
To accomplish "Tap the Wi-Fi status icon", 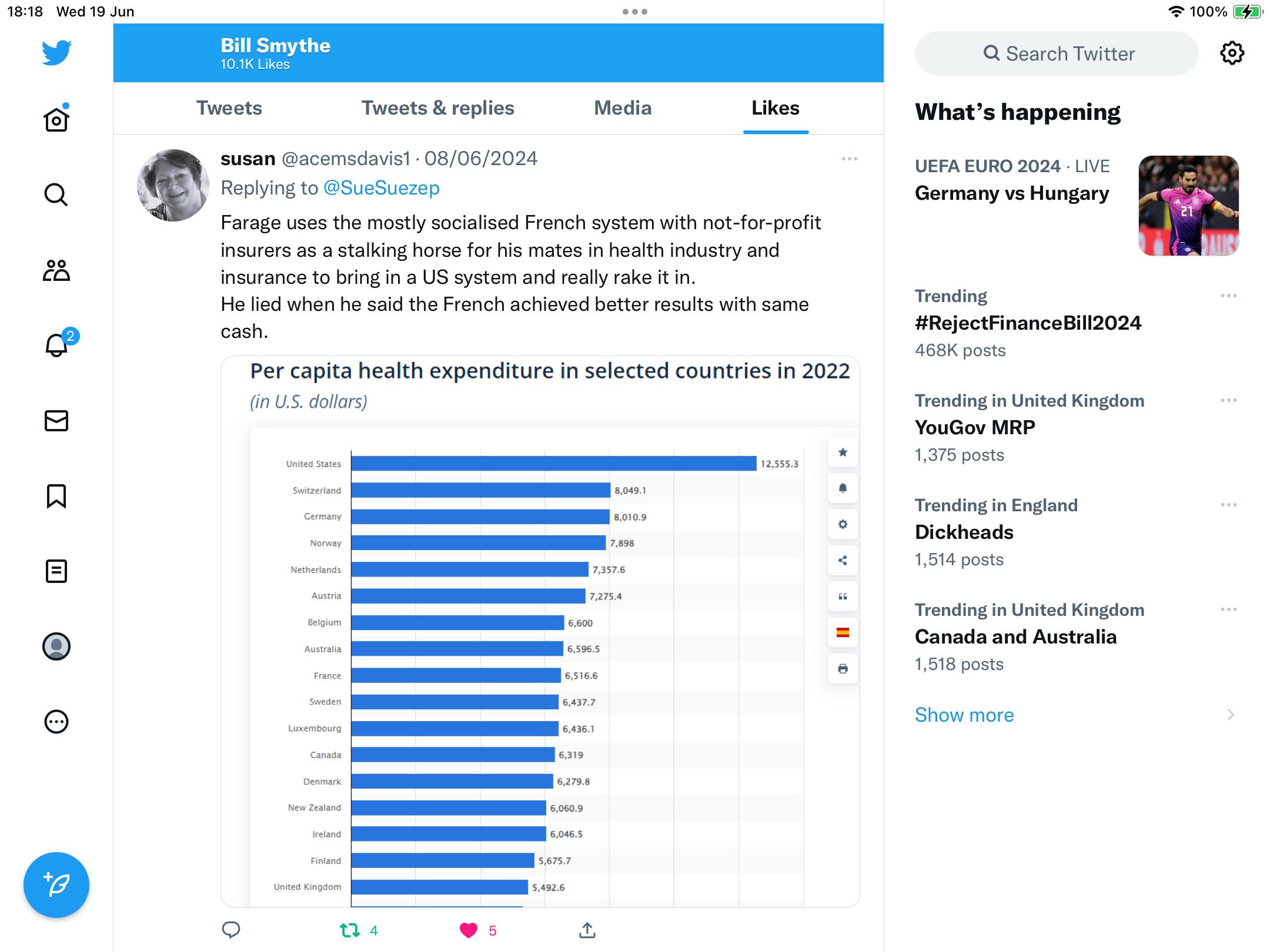I will pyautogui.click(x=1176, y=12).
